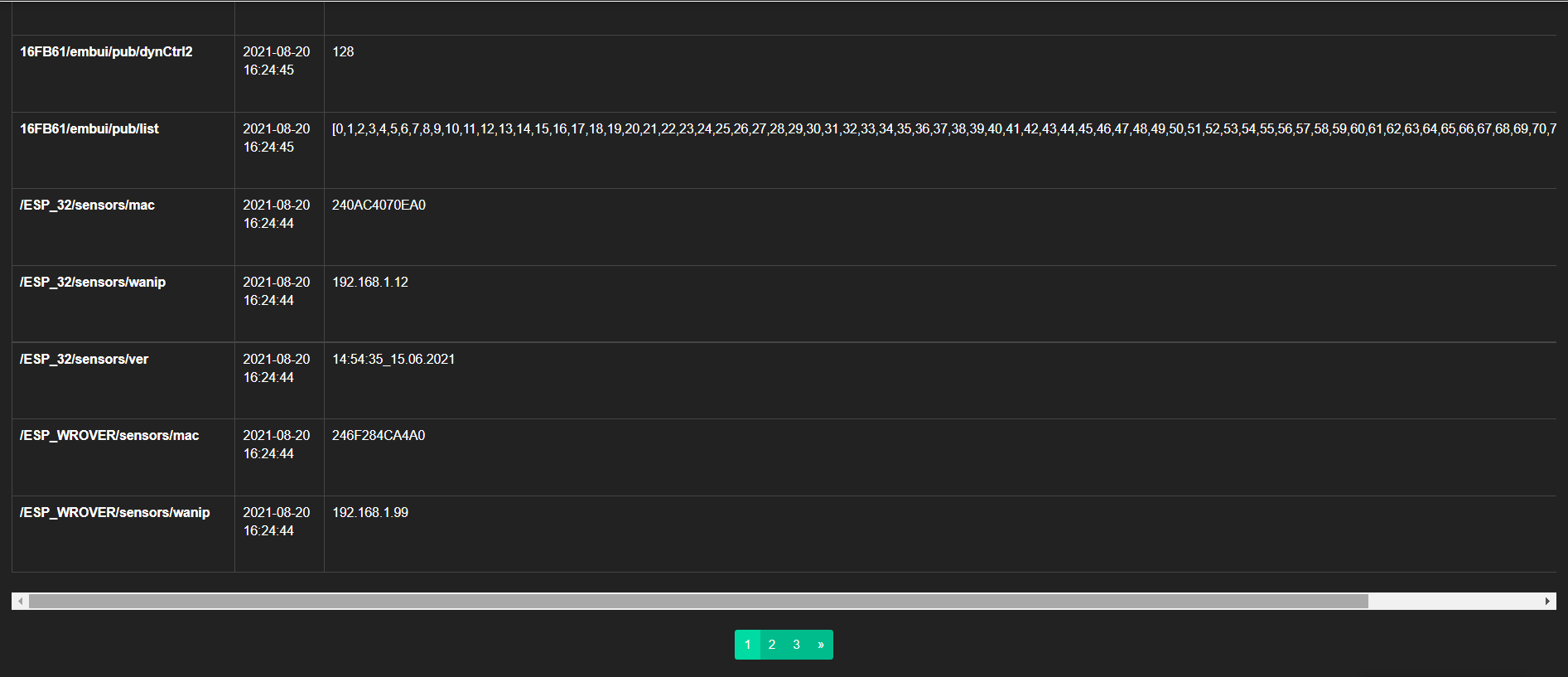
Task: Click the /ESP_32/sensors/wanip topic name
Action: [93, 282]
